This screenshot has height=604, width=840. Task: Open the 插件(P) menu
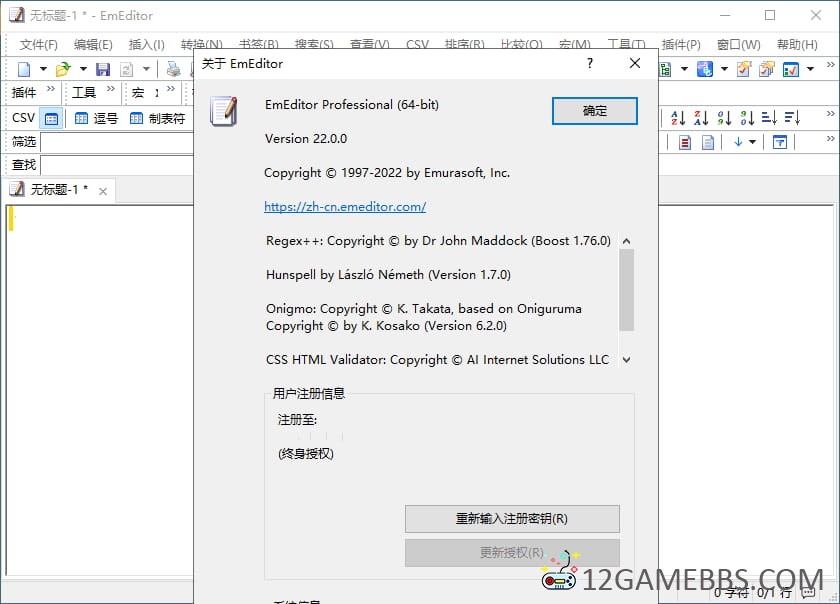pyautogui.click(x=681, y=45)
